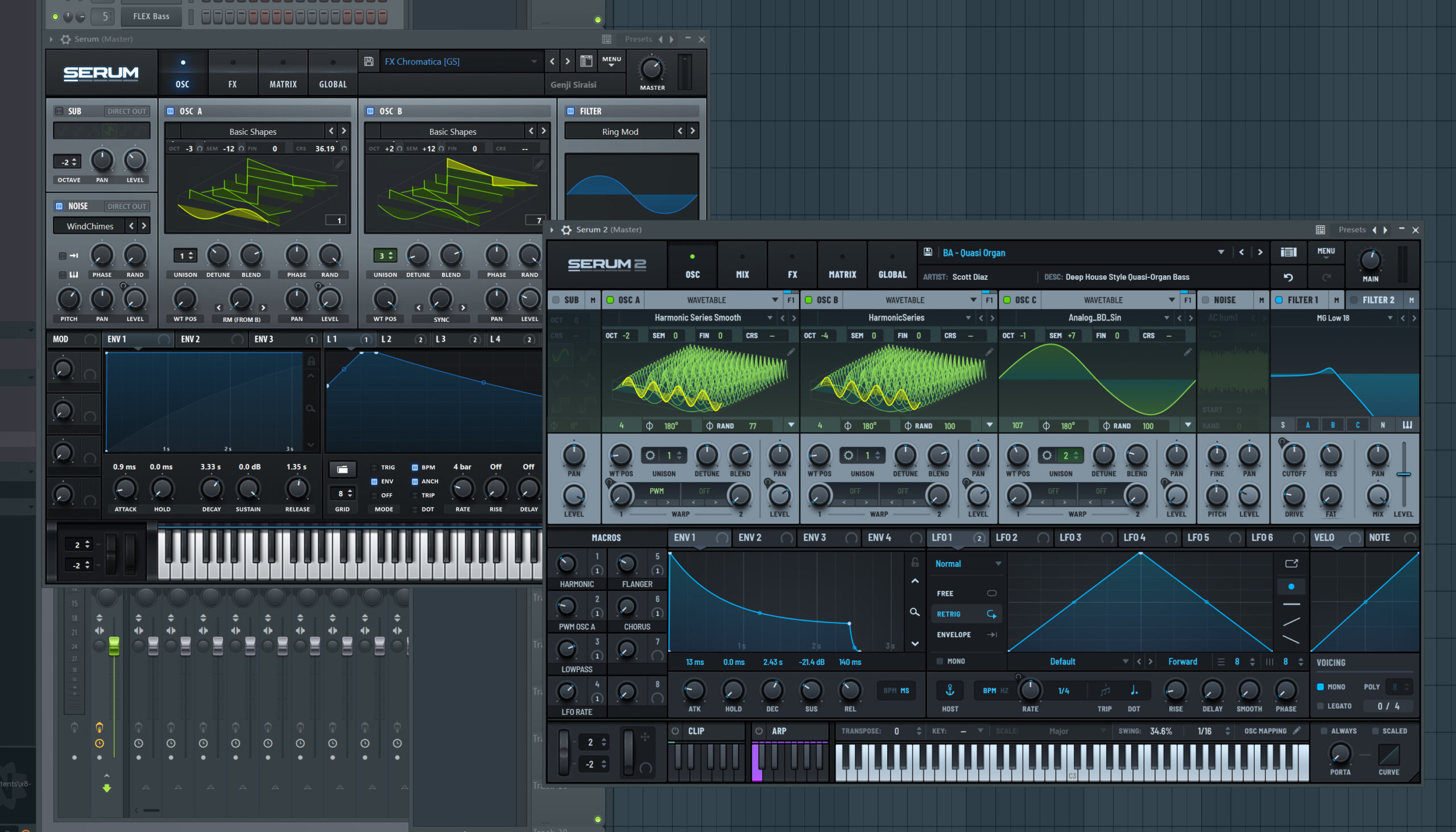The image size is (1456, 832).
Task: Click the Serum ENV 1 lock icon
Action: pyautogui.click(x=311, y=361)
